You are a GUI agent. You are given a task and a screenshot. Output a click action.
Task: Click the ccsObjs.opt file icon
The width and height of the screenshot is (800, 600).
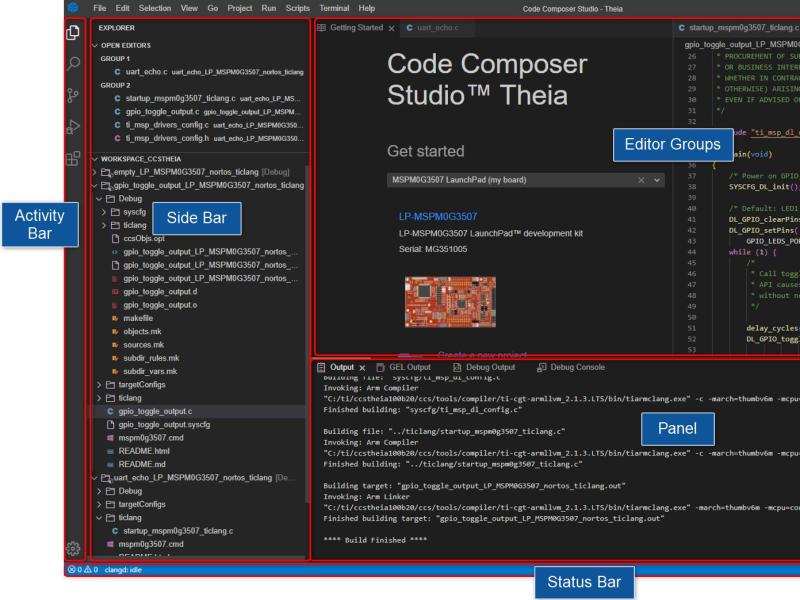(x=115, y=238)
